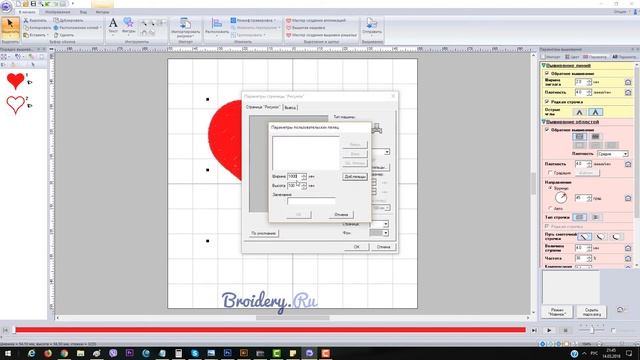Open the Color tab in sewing parameters panel
The width and height of the screenshot is (640, 360).
click(x=572, y=57)
